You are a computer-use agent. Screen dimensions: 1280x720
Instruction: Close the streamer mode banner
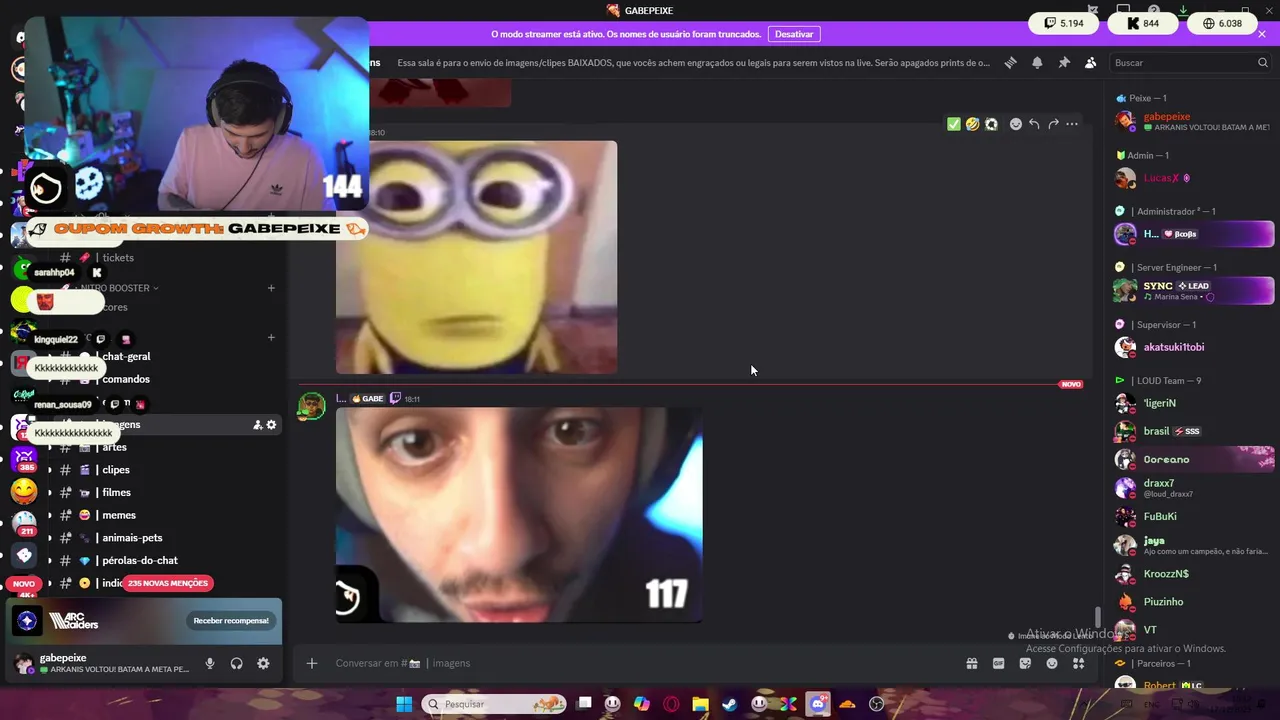click(x=1262, y=34)
